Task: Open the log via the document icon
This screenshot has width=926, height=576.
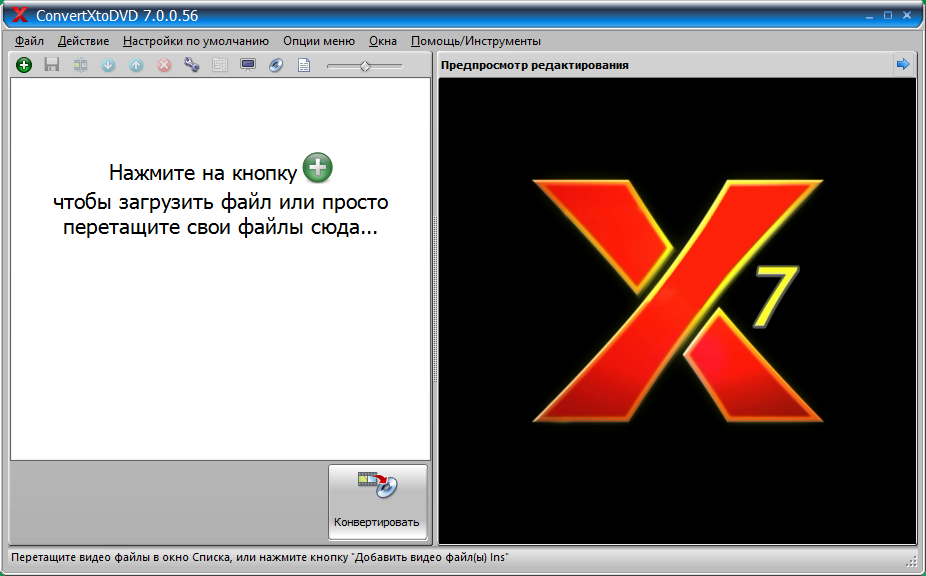Action: pos(303,64)
